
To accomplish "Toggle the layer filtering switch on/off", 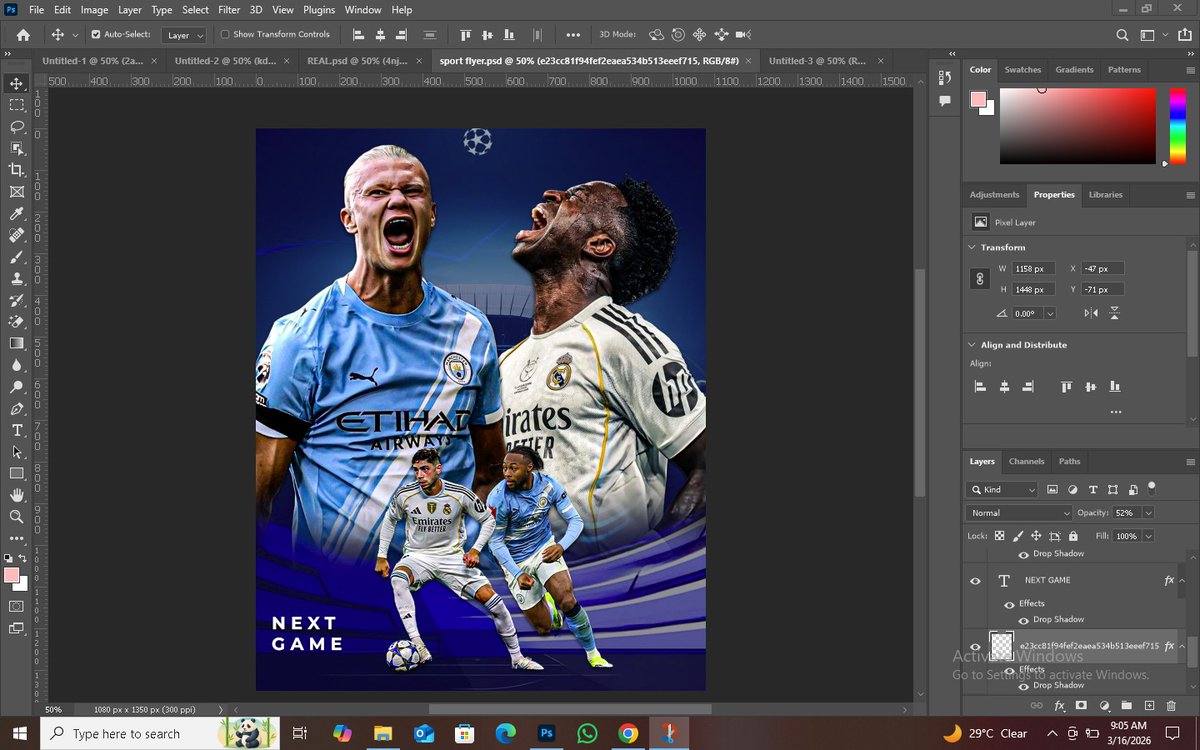I will [1152, 488].
